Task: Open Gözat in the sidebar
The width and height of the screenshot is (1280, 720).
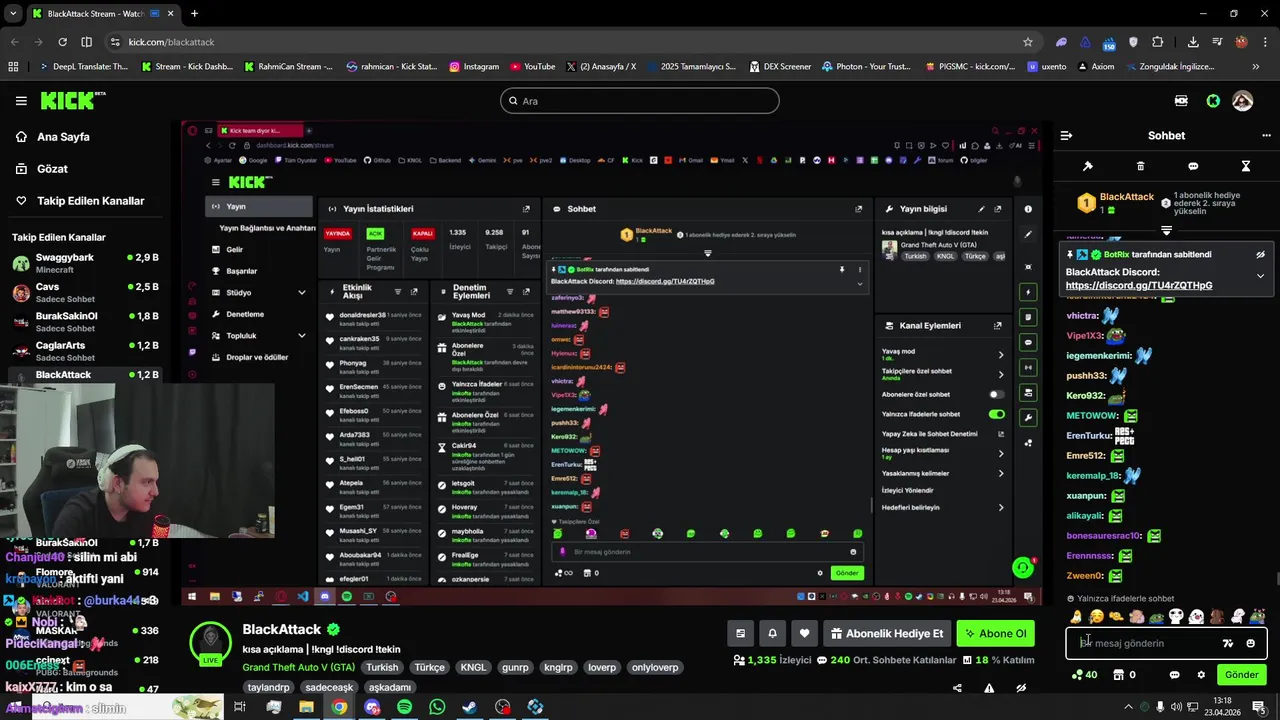Action: click(52, 169)
